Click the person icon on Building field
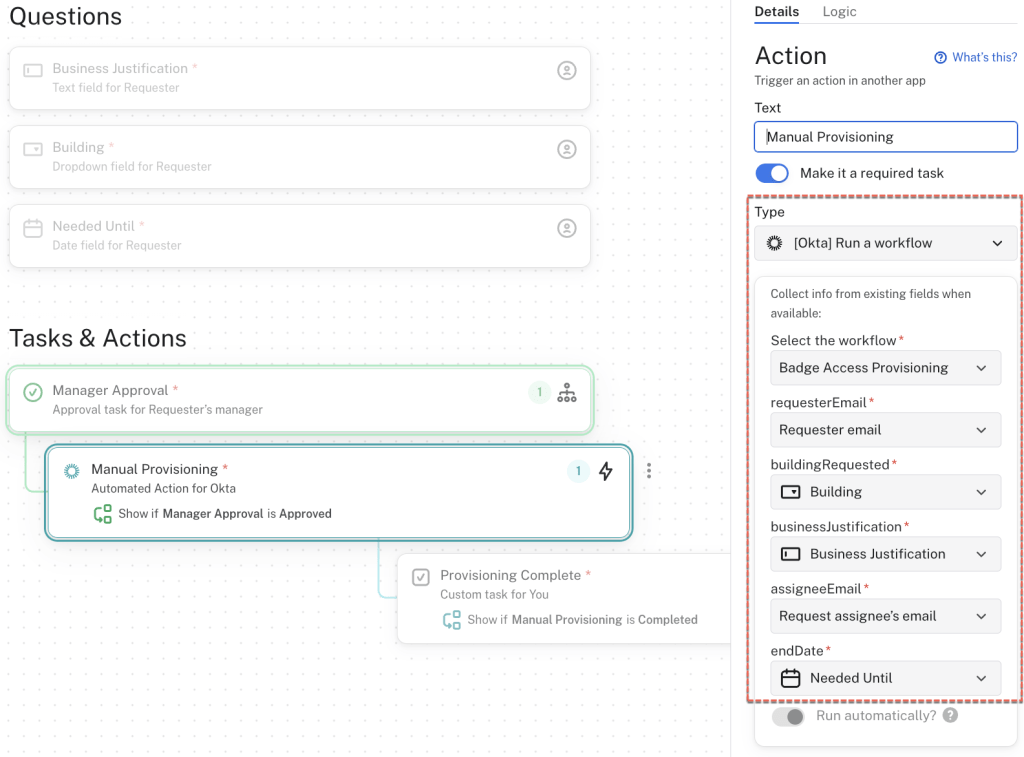Viewport: 1024px width, 757px height. pyautogui.click(x=567, y=149)
